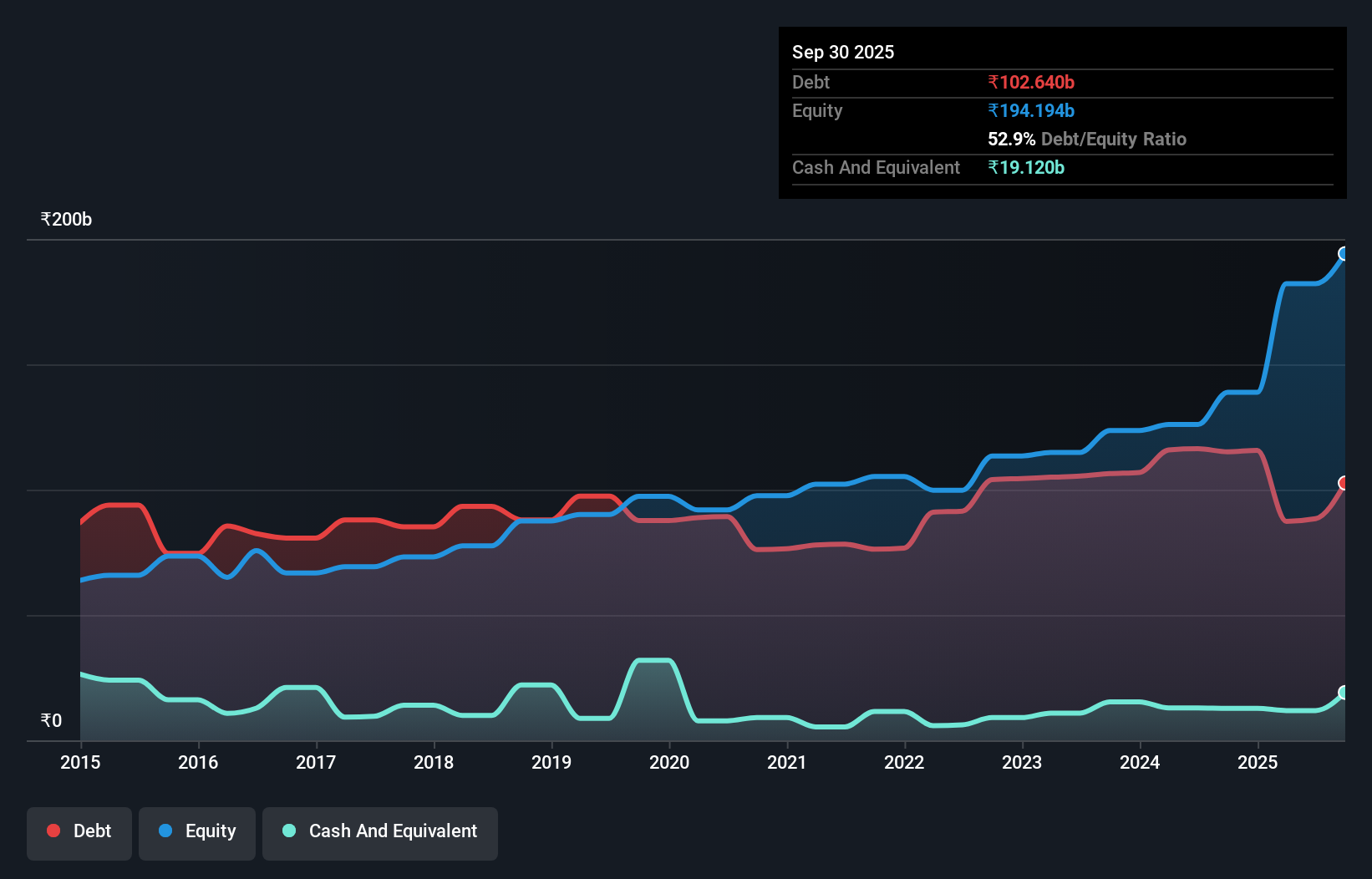Select the teal Cash endpoint marker on chart
The image size is (1372, 879).
[x=1344, y=693]
